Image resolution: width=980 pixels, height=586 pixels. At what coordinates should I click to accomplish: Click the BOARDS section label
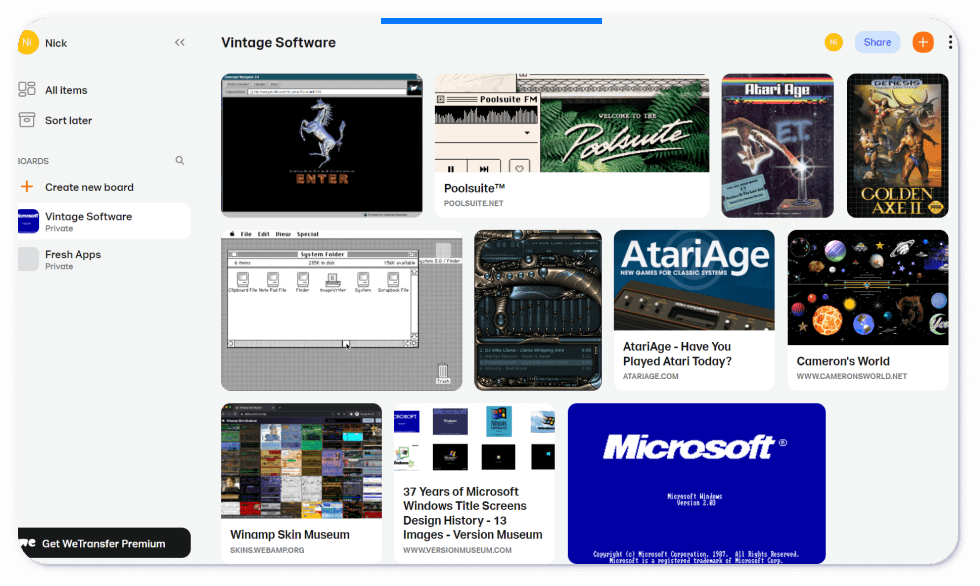coord(33,161)
